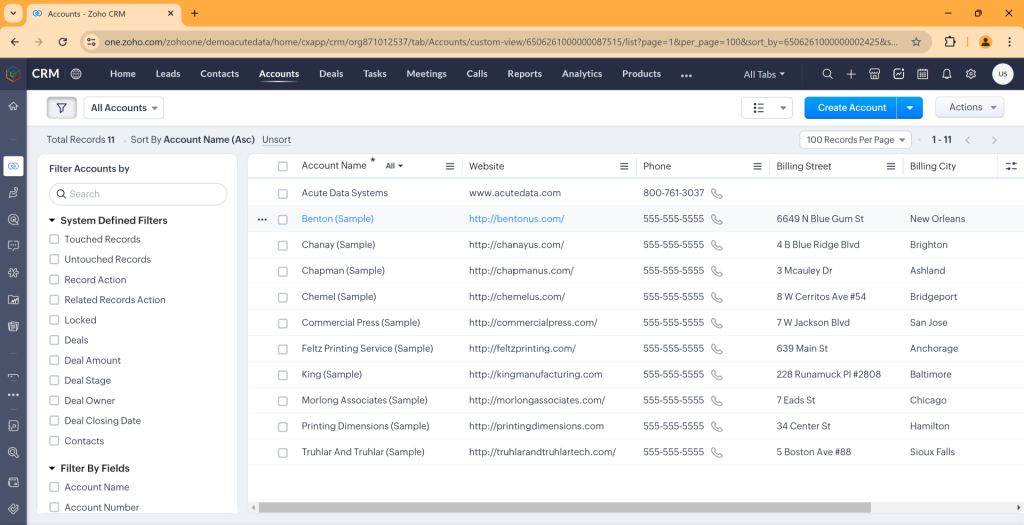Image resolution: width=1024 pixels, height=525 pixels.
Task: Go to next page arrow
Action: click(x=994, y=140)
